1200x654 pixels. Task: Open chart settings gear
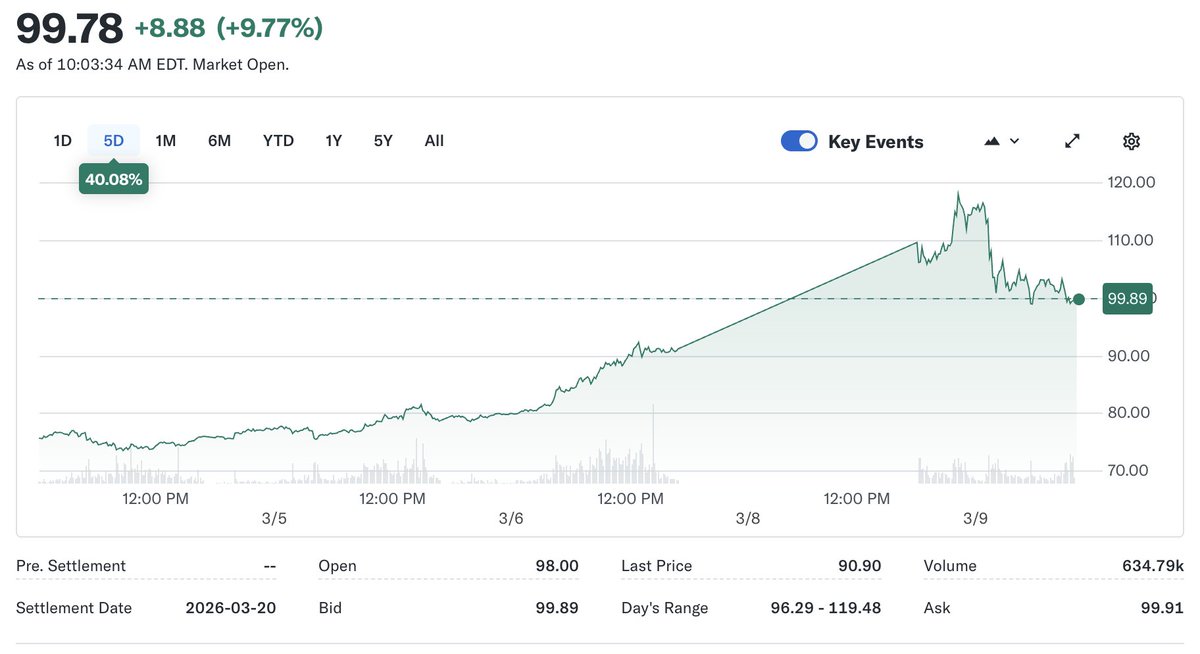click(1131, 141)
